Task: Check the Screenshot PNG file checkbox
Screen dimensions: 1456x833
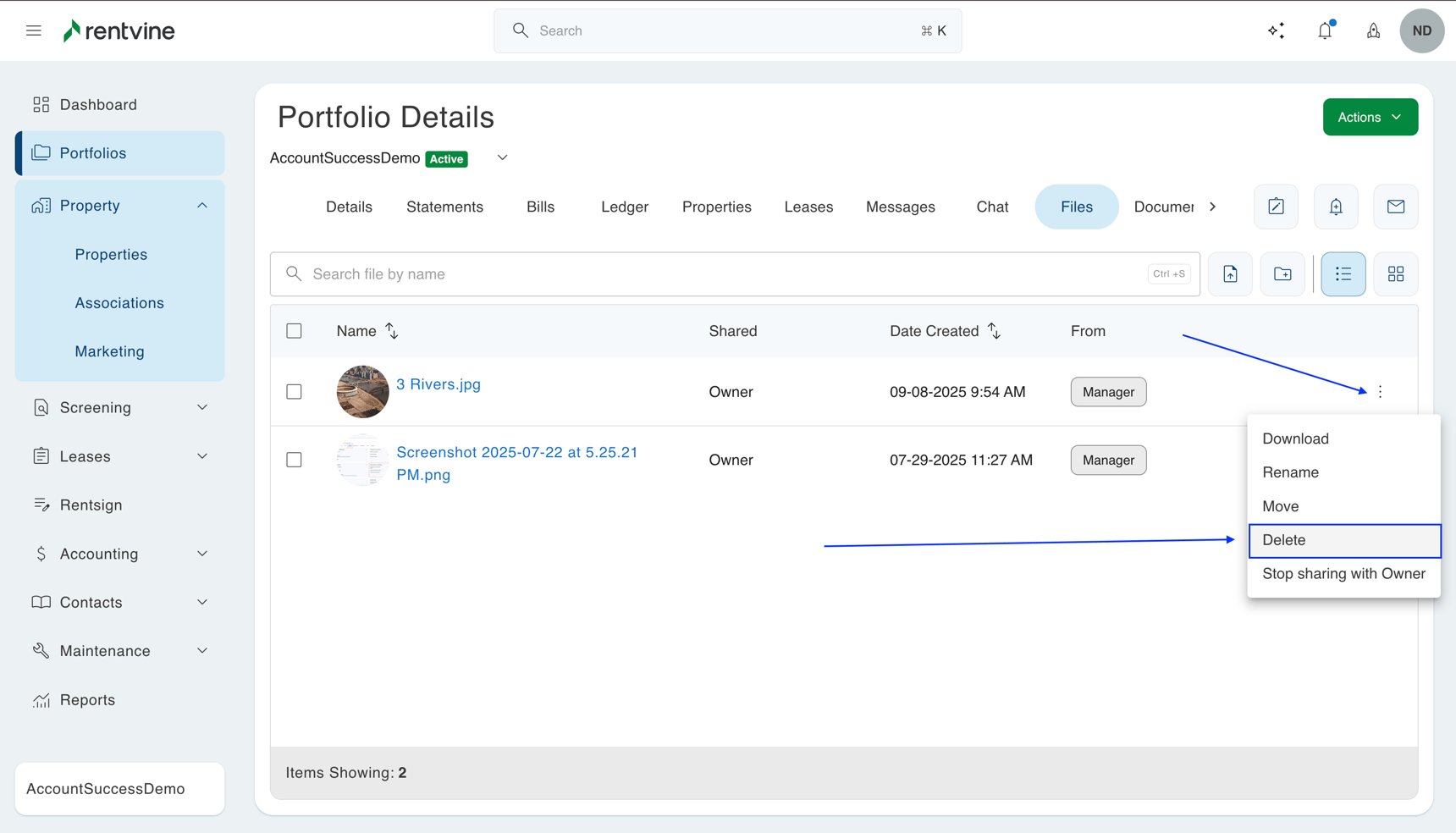Action: tap(294, 460)
